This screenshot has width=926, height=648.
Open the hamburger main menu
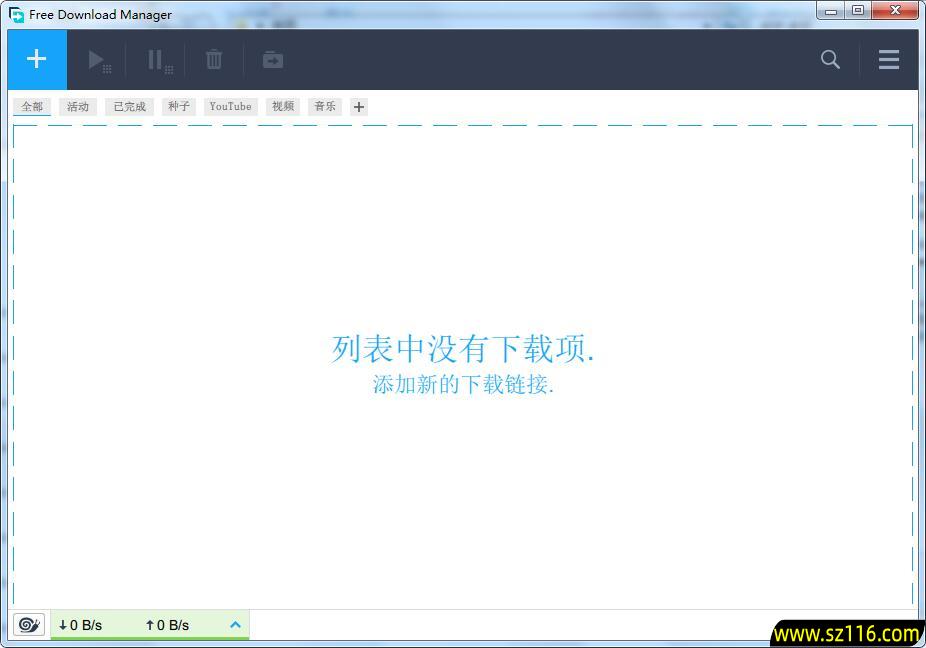(x=888, y=60)
